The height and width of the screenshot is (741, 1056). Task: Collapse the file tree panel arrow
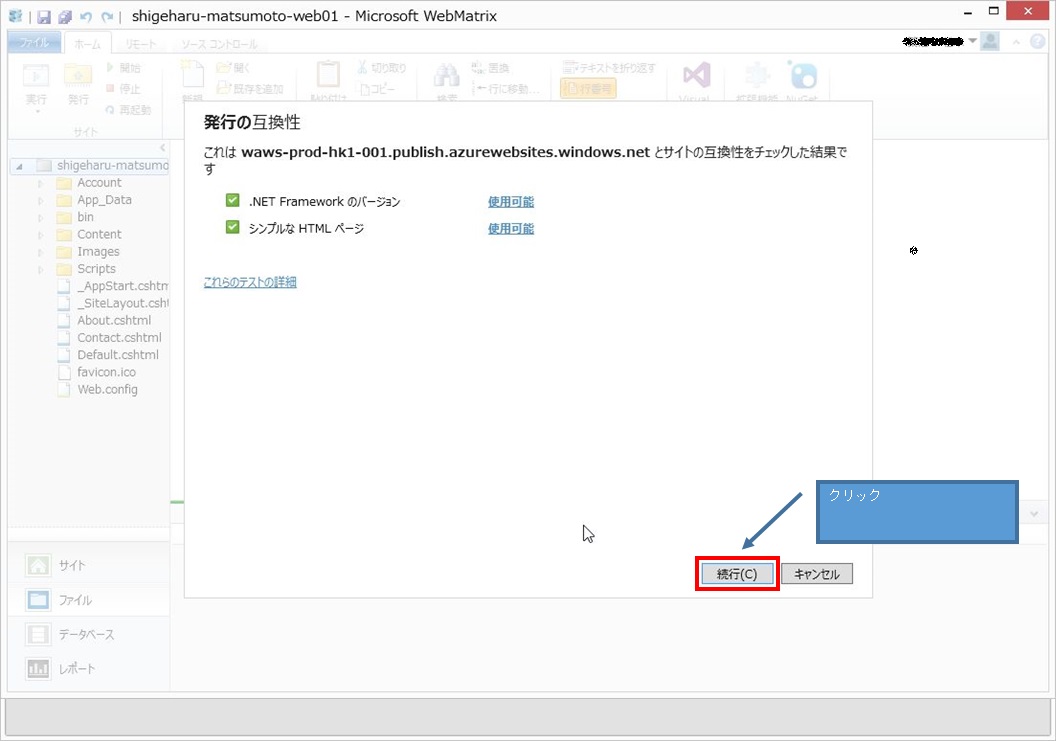click(x=162, y=148)
